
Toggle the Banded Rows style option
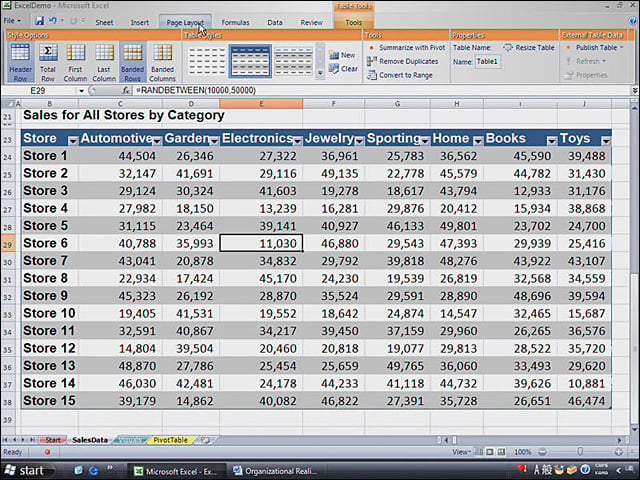pyautogui.click(x=133, y=62)
